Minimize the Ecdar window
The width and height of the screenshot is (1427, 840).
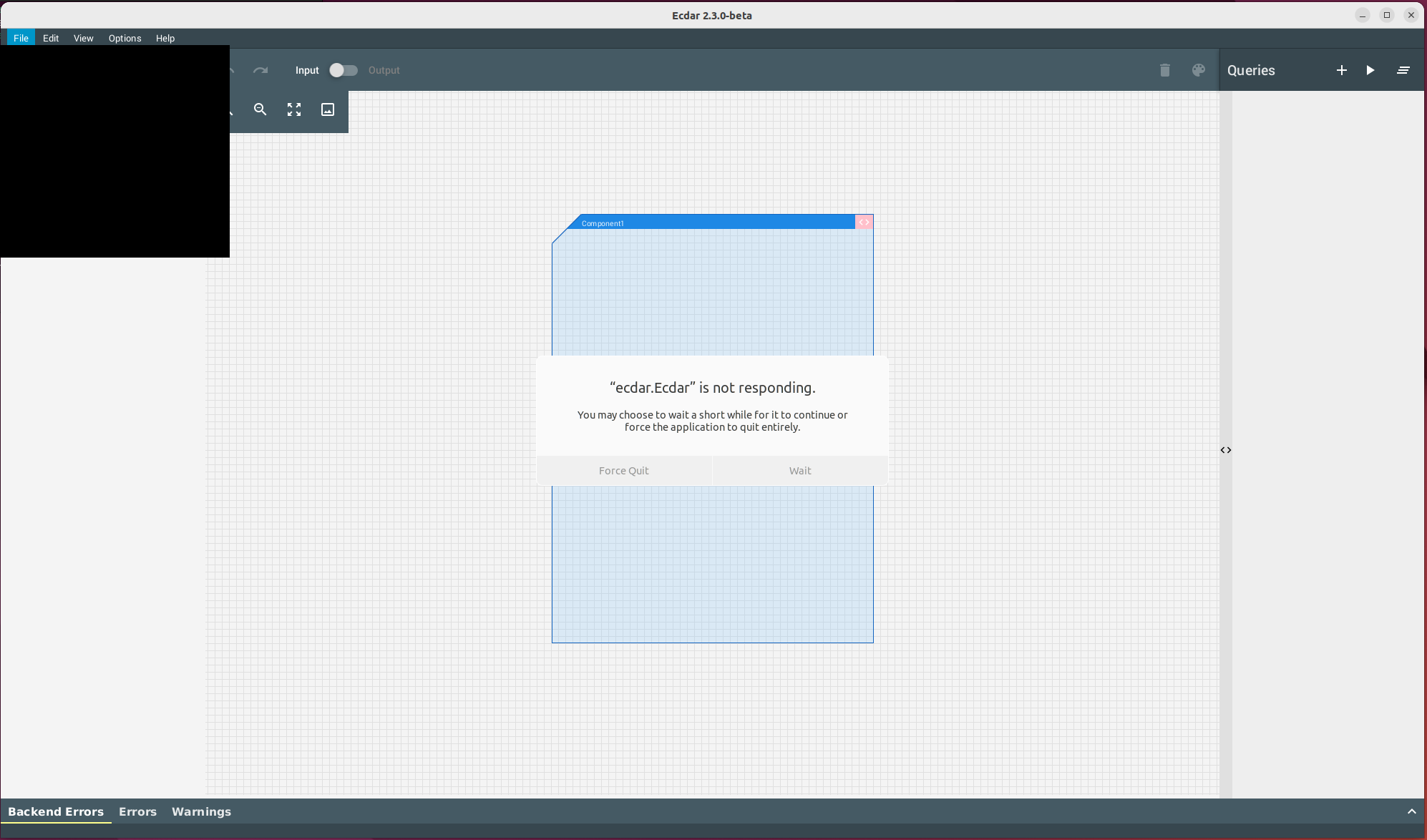1363,15
